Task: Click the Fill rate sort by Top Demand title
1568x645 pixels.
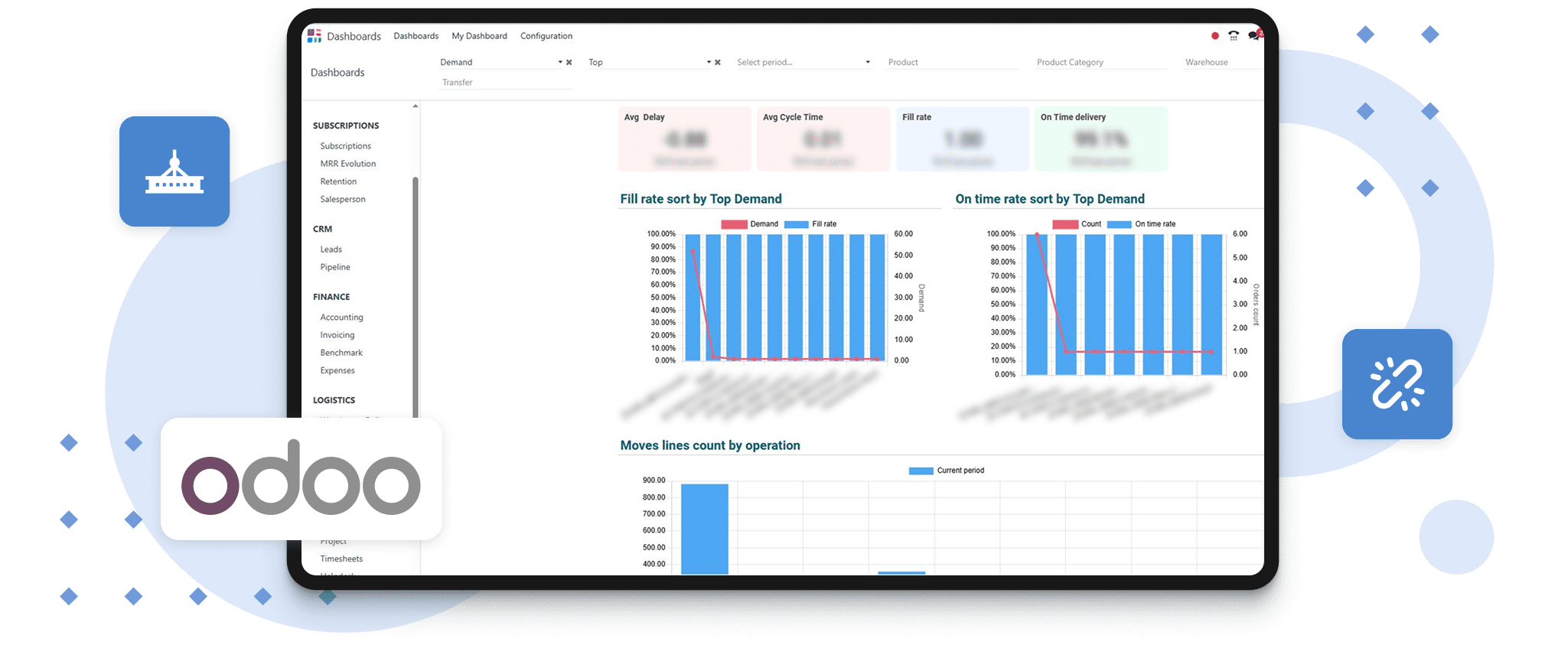Action: pyautogui.click(x=701, y=199)
